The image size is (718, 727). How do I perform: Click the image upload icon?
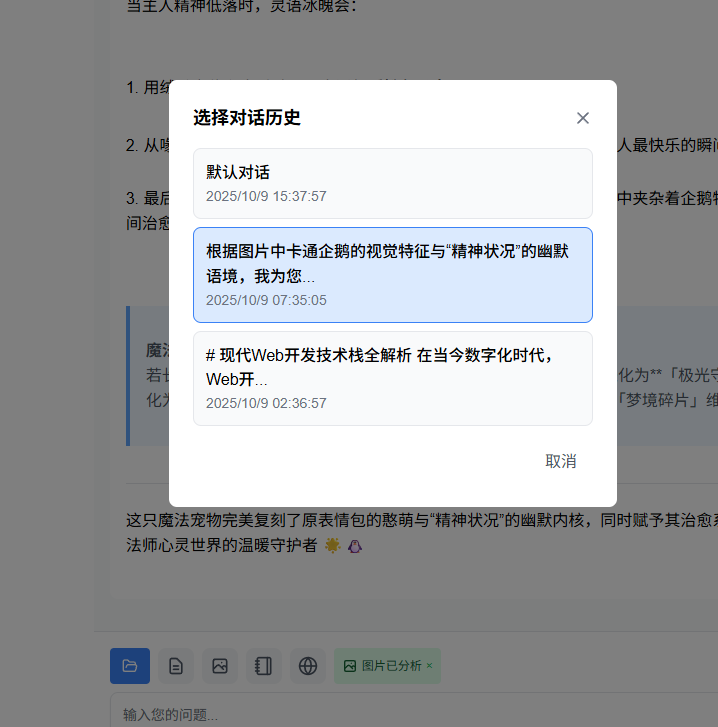pos(220,666)
